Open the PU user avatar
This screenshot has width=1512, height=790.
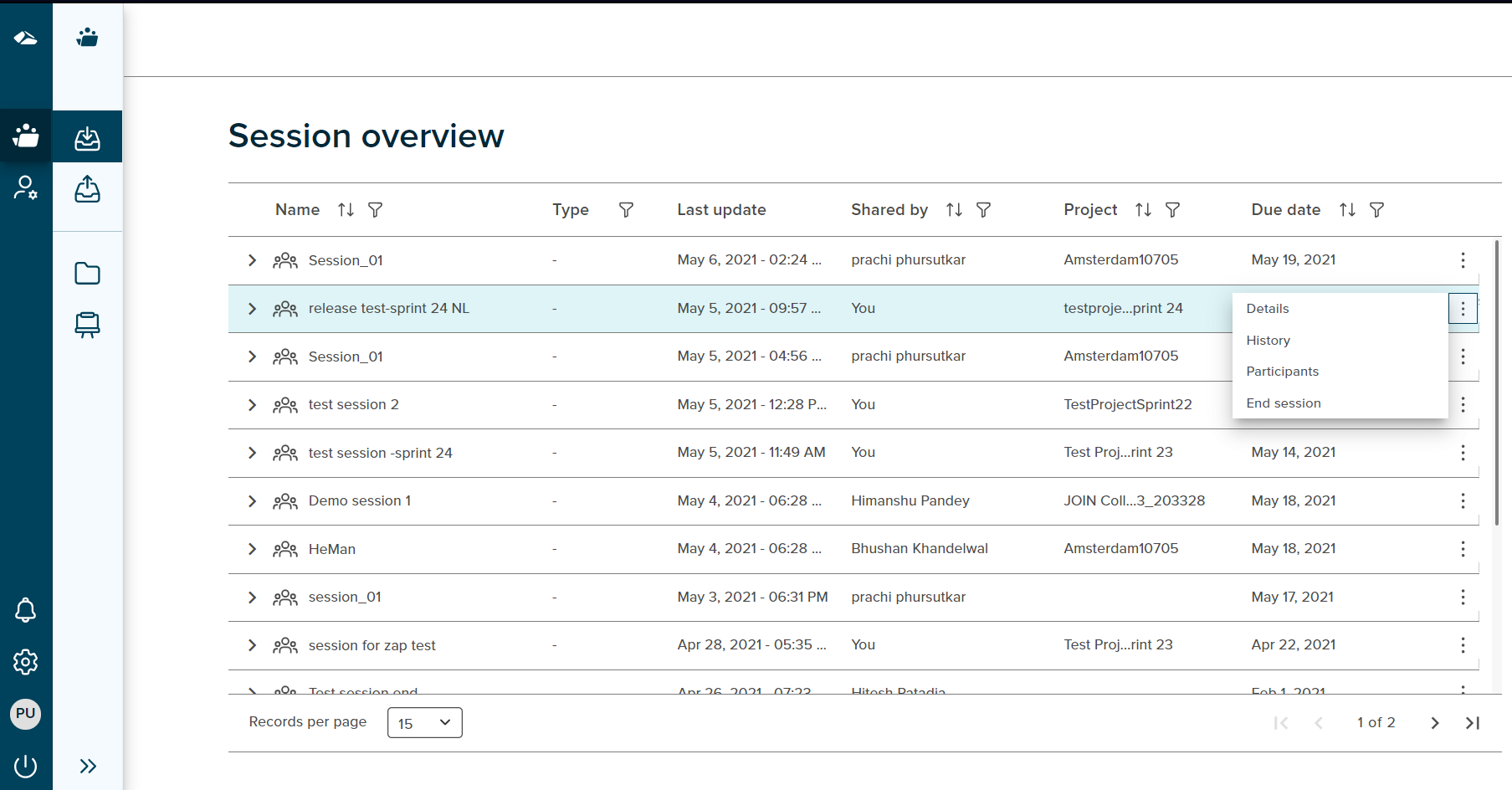[26, 714]
